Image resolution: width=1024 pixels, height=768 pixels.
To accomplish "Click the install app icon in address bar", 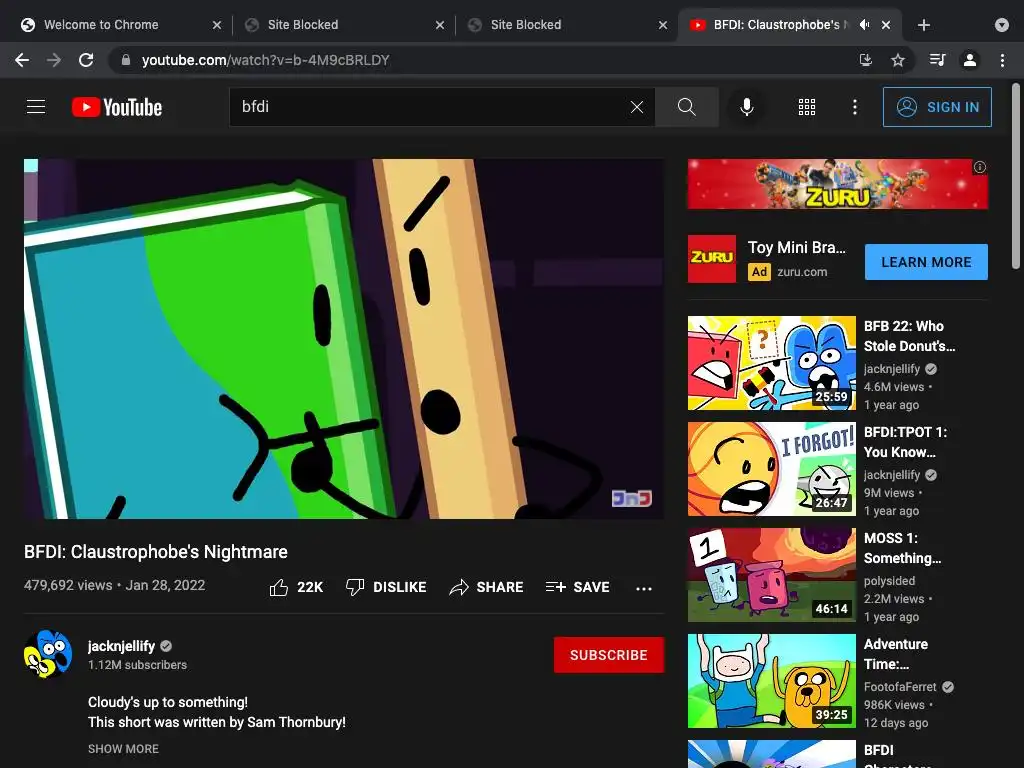I will (866, 60).
